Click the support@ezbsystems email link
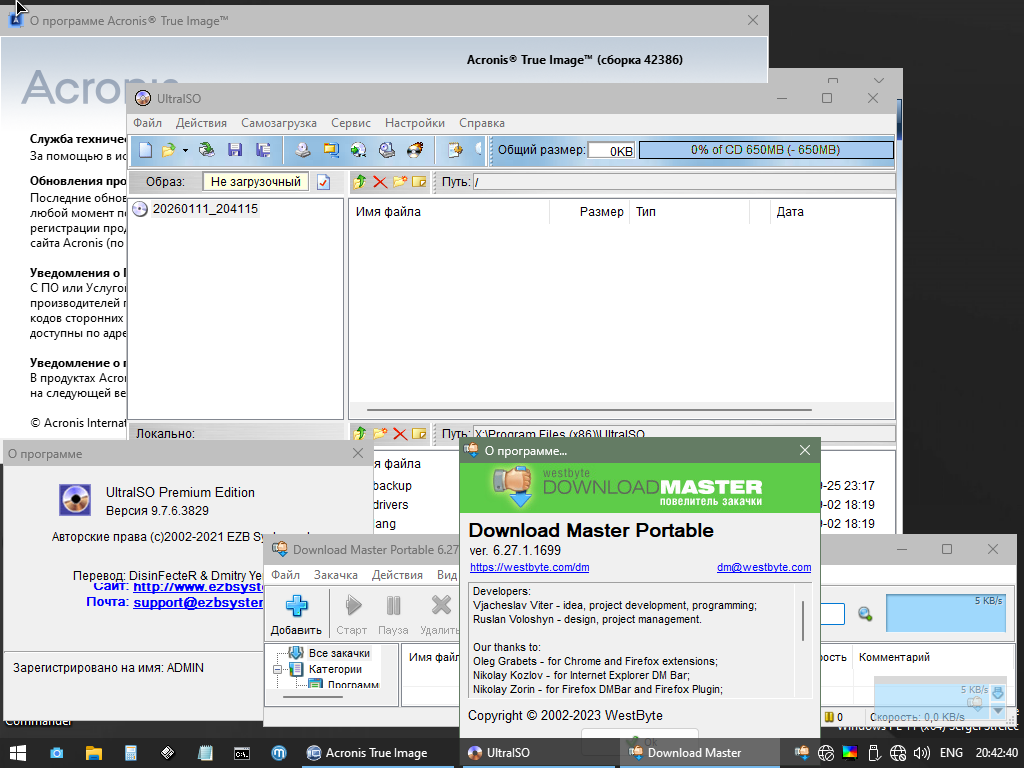Image resolution: width=1024 pixels, height=768 pixels. 198,602
